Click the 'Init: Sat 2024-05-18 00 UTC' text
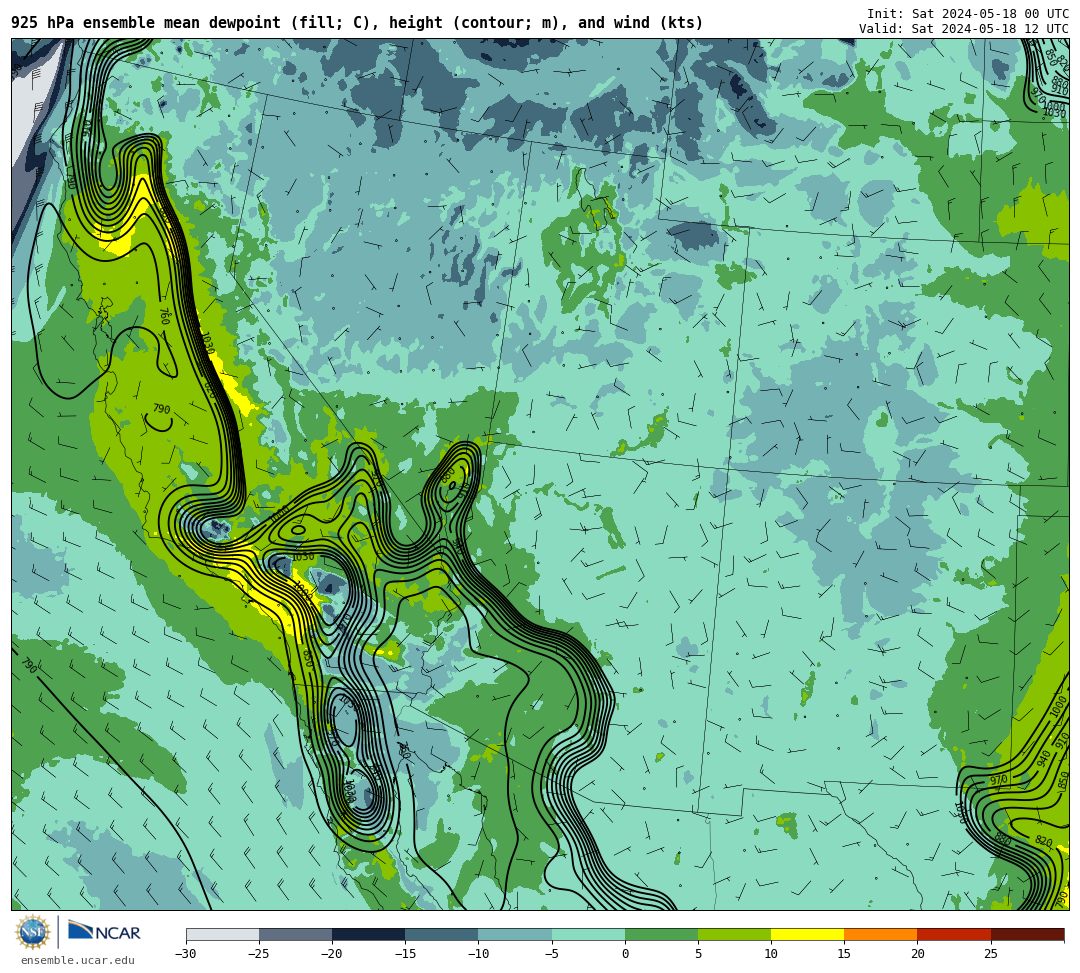This screenshot has width=1080, height=973. point(968,14)
